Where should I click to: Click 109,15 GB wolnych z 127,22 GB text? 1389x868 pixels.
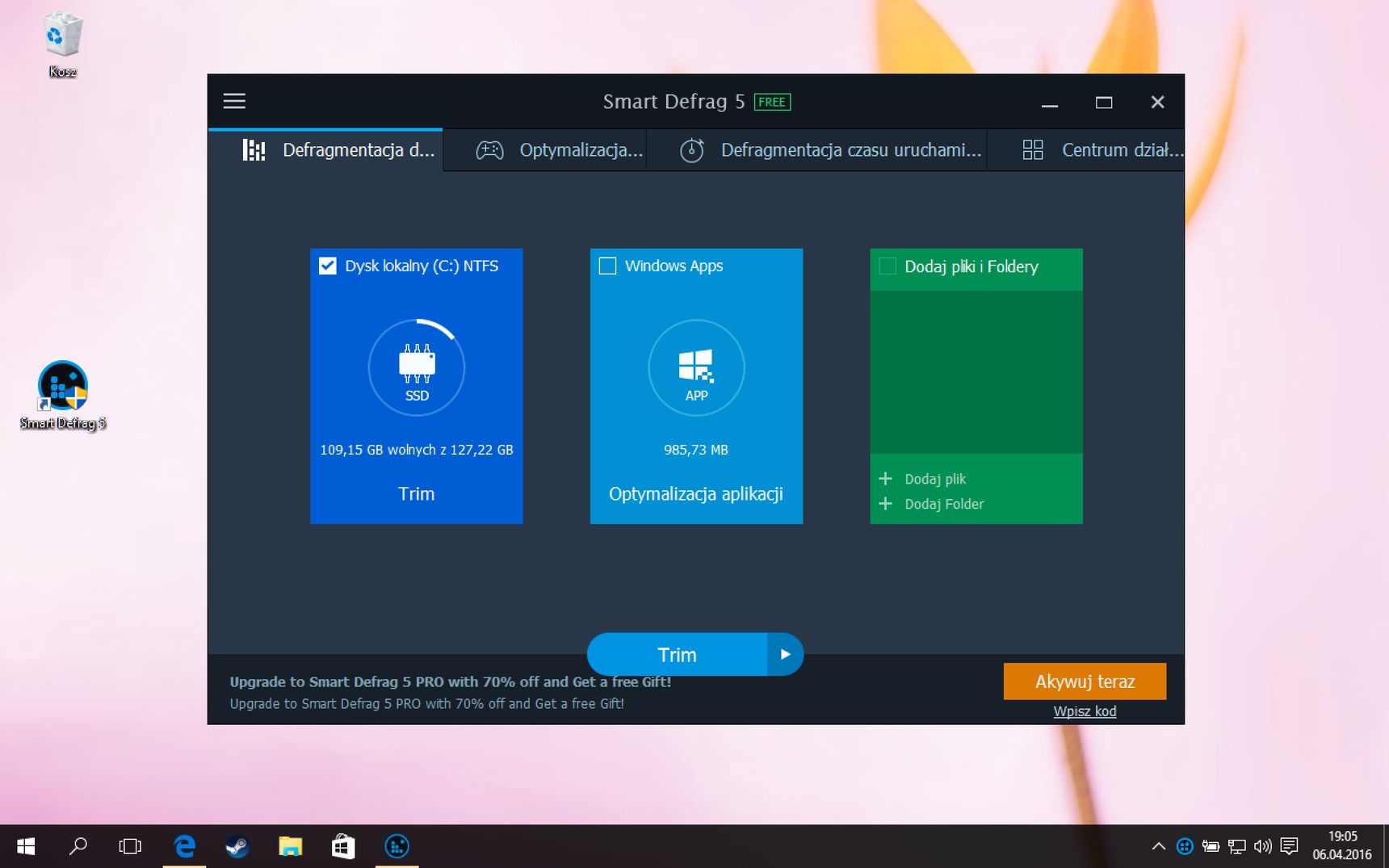[x=417, y=450]
